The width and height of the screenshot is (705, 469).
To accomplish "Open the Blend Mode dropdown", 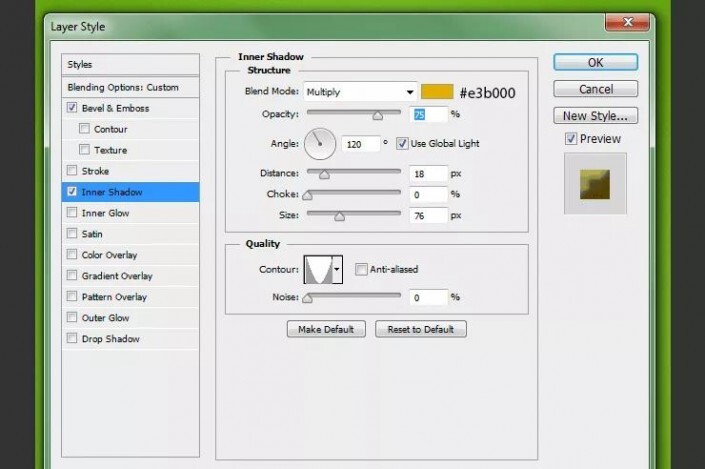I will point(360,92).
